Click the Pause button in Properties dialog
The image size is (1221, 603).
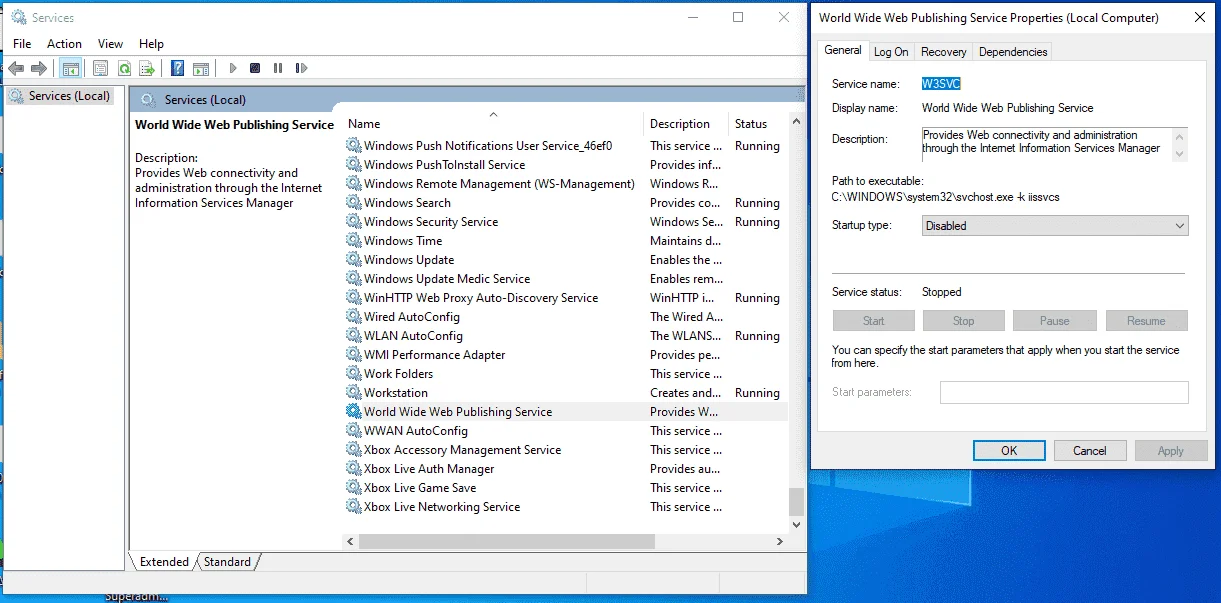coord(1054,321)
